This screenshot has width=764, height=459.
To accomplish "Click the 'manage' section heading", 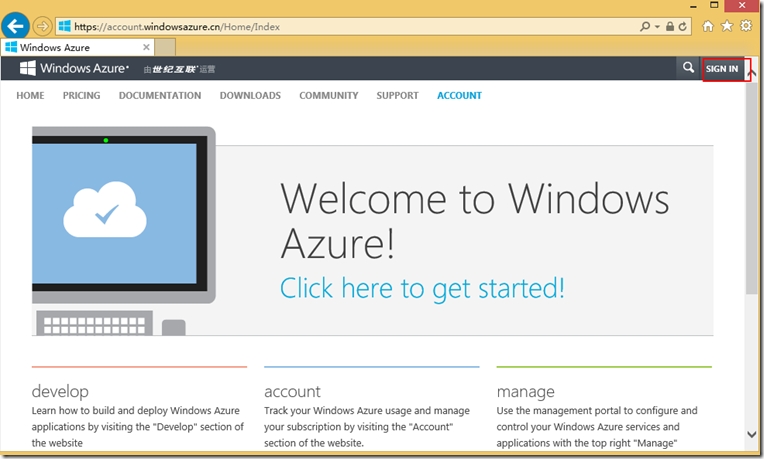I will coord(525,391).
